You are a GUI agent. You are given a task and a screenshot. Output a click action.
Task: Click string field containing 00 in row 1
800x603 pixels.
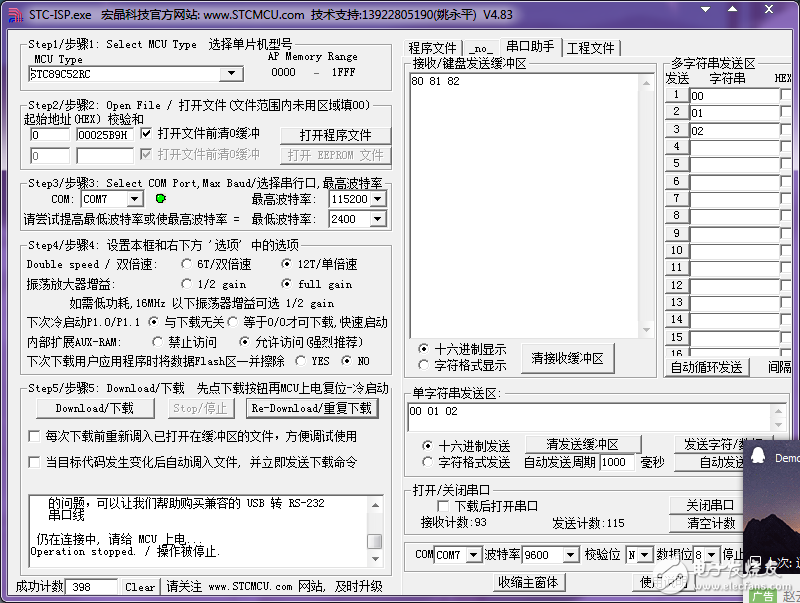(x=734, y=95)
